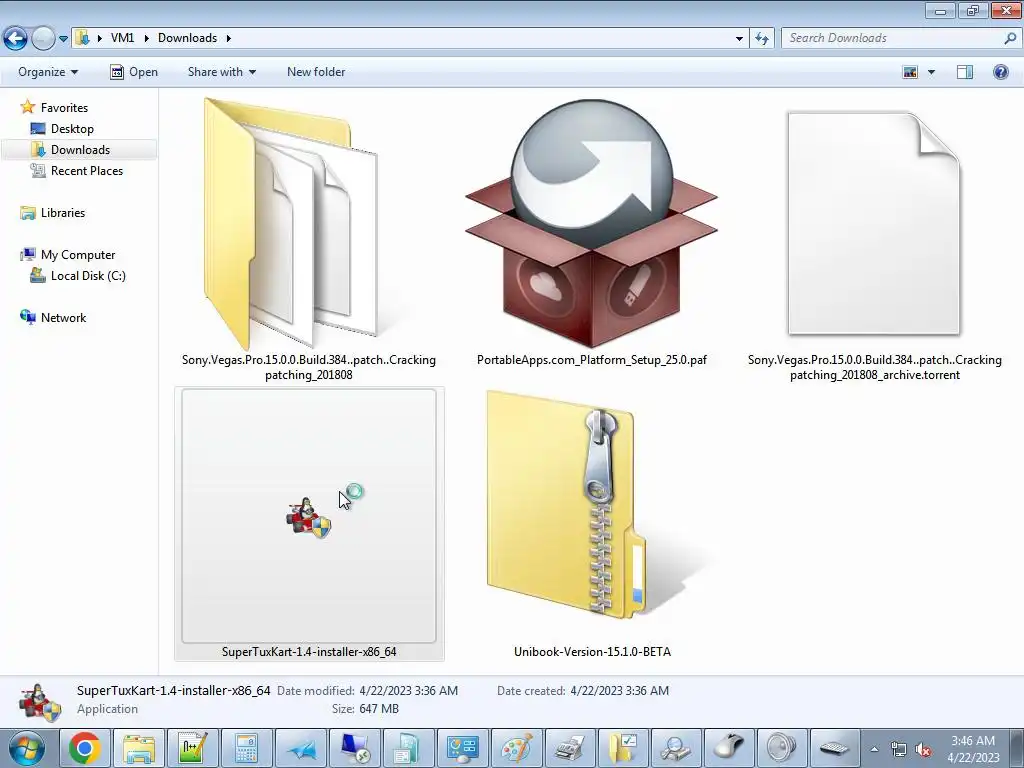Select the Sony.Vegas.Pro archive.torrent blank file icon
Viewport: 1024px width, 768px height.
874,223
